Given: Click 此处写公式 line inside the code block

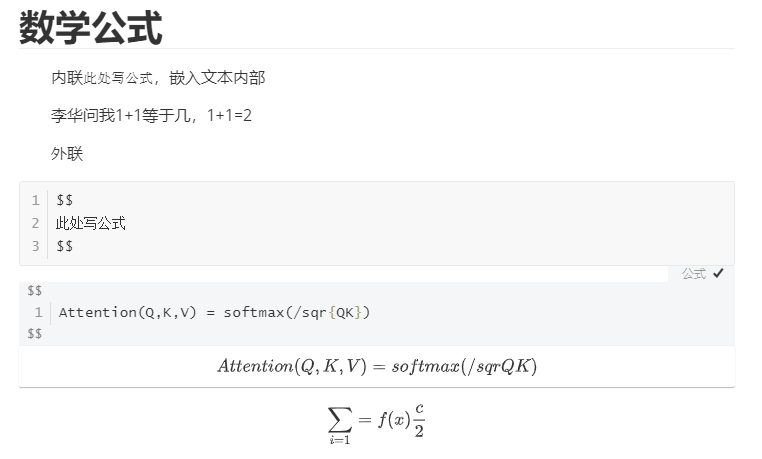Looking at the screenshot, I should (x=91, y=223).
